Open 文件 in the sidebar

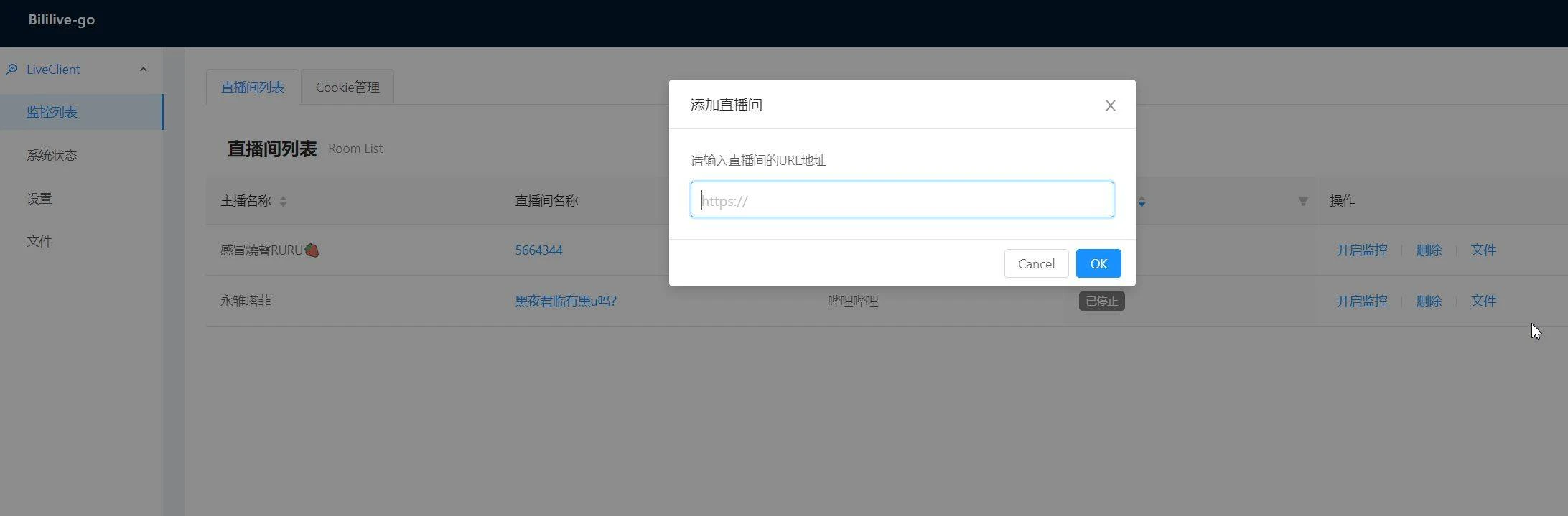pyautogui.click(x=81, y=241)
